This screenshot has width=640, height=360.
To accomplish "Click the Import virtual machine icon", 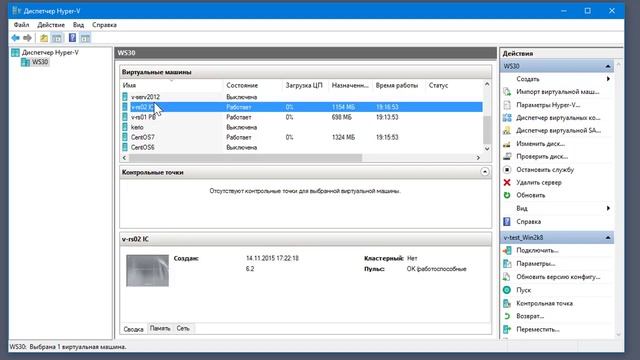I will [507, 92].
